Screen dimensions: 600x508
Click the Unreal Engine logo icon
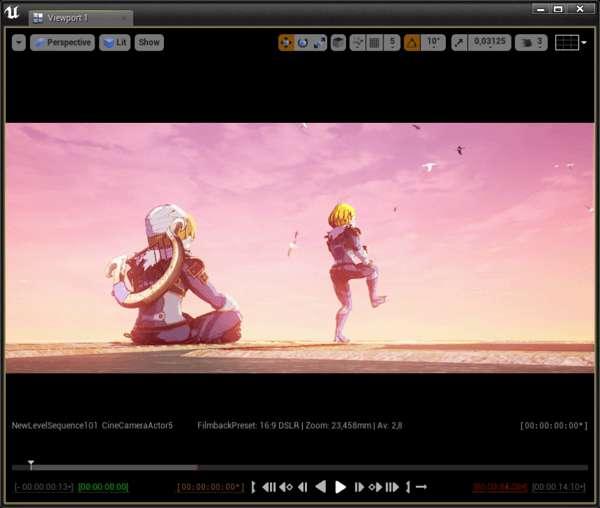coord(12,11)
